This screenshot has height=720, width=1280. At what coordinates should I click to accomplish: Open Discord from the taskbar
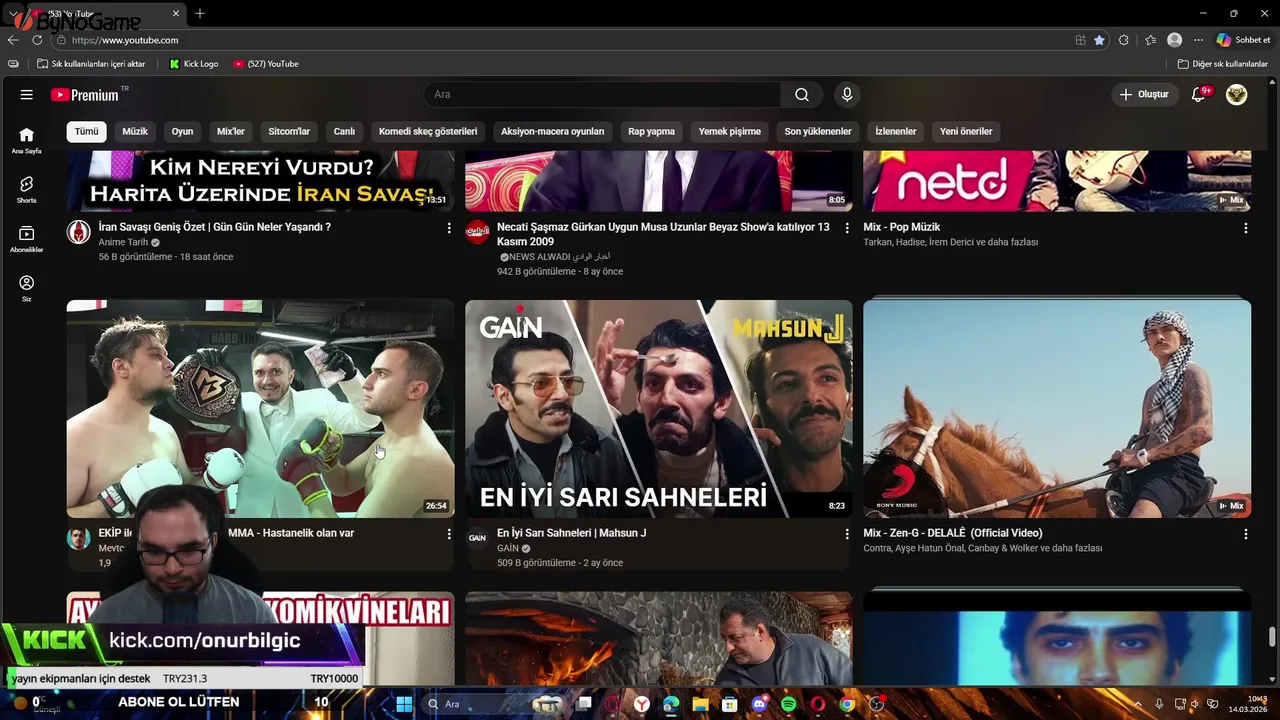click(759, 704)
